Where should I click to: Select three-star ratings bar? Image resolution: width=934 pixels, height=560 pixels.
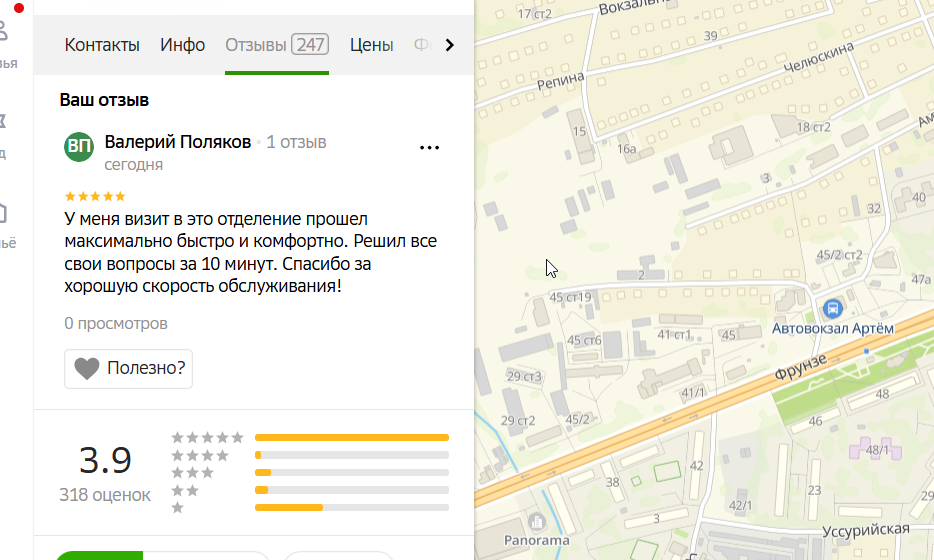351,472
